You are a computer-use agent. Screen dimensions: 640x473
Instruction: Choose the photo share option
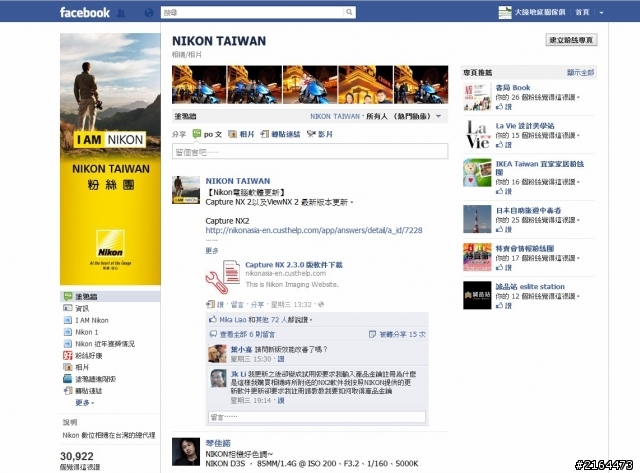[x=241, y=134]
